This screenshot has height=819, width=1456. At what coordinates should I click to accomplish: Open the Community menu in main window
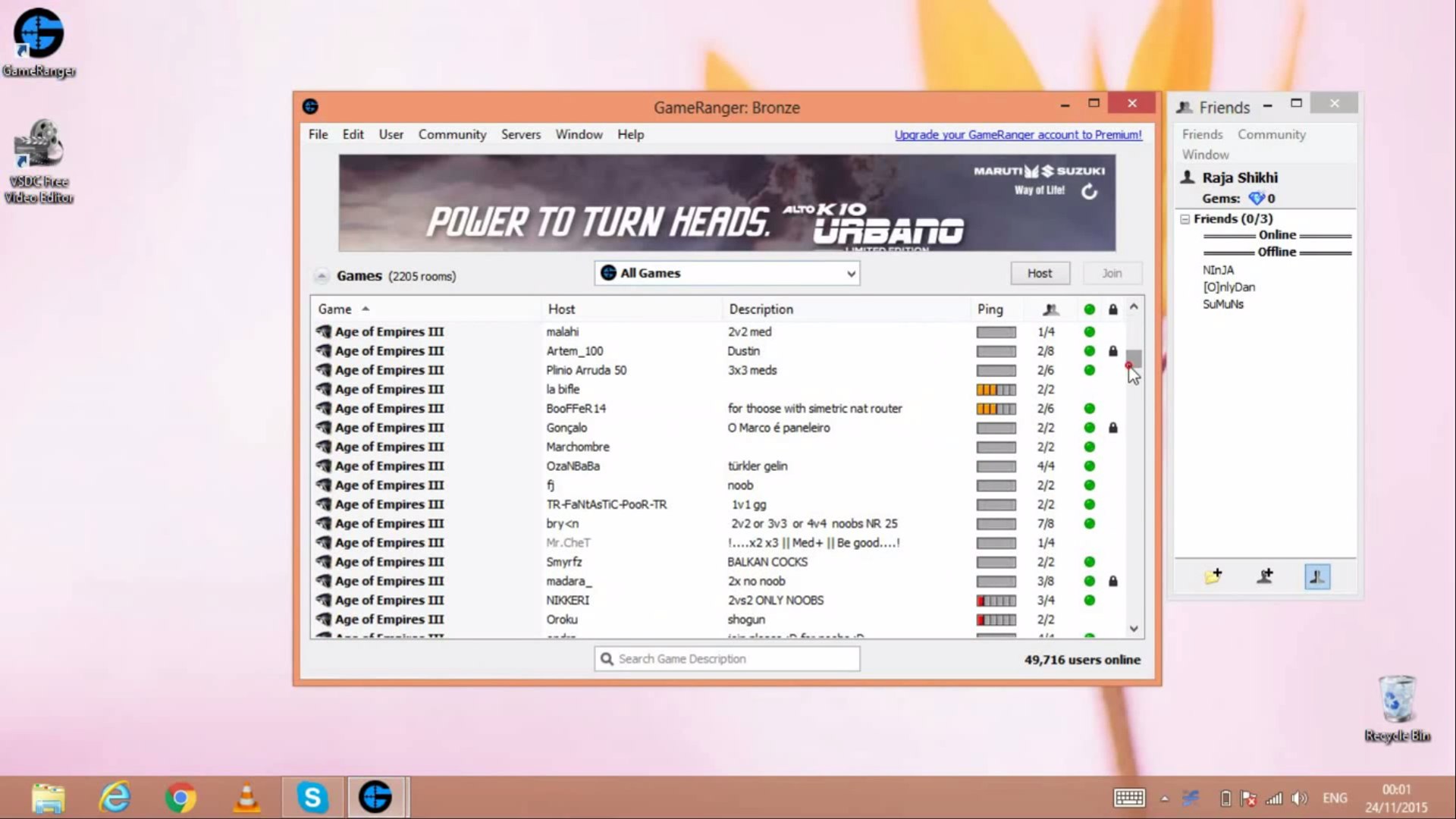tap(452, 134)
